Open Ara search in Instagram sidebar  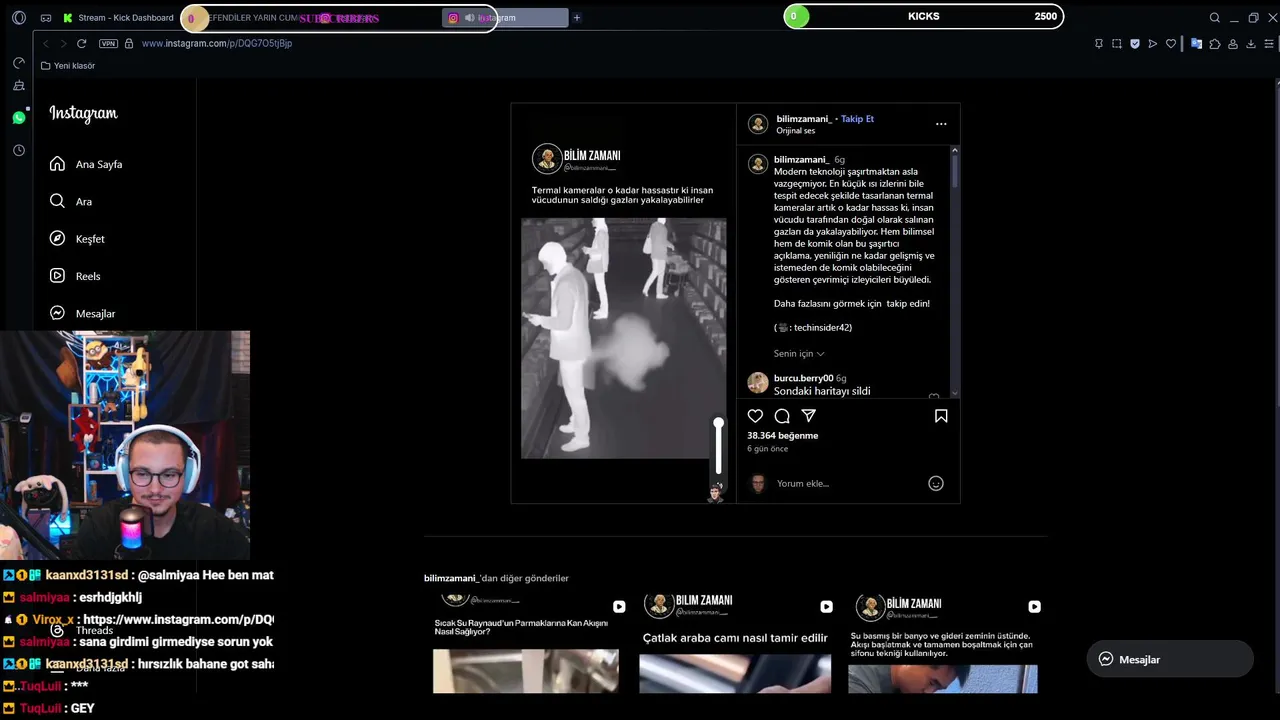(x=70, y=201)
